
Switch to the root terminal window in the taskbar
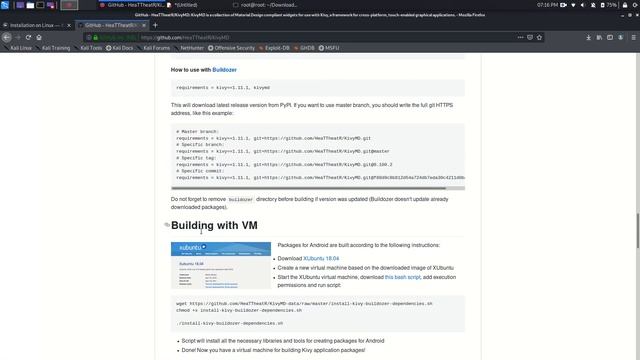pyautogui.click(x=265, y=5)
